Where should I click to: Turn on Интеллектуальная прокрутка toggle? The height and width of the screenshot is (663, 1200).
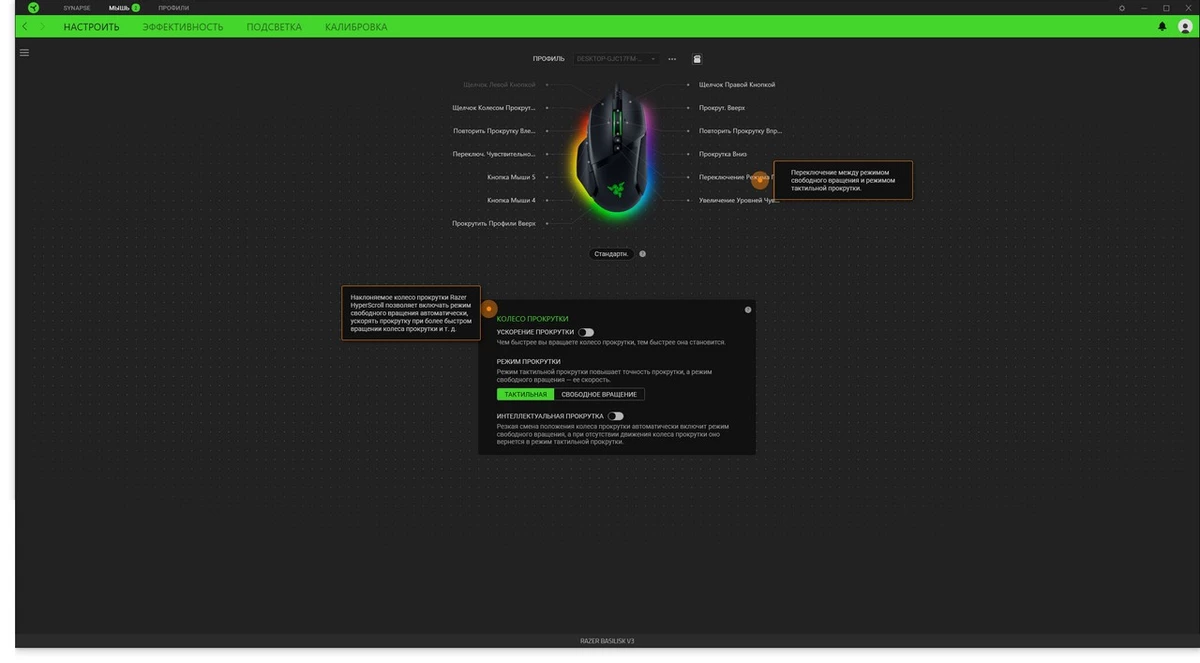click(x=615, y=416)
